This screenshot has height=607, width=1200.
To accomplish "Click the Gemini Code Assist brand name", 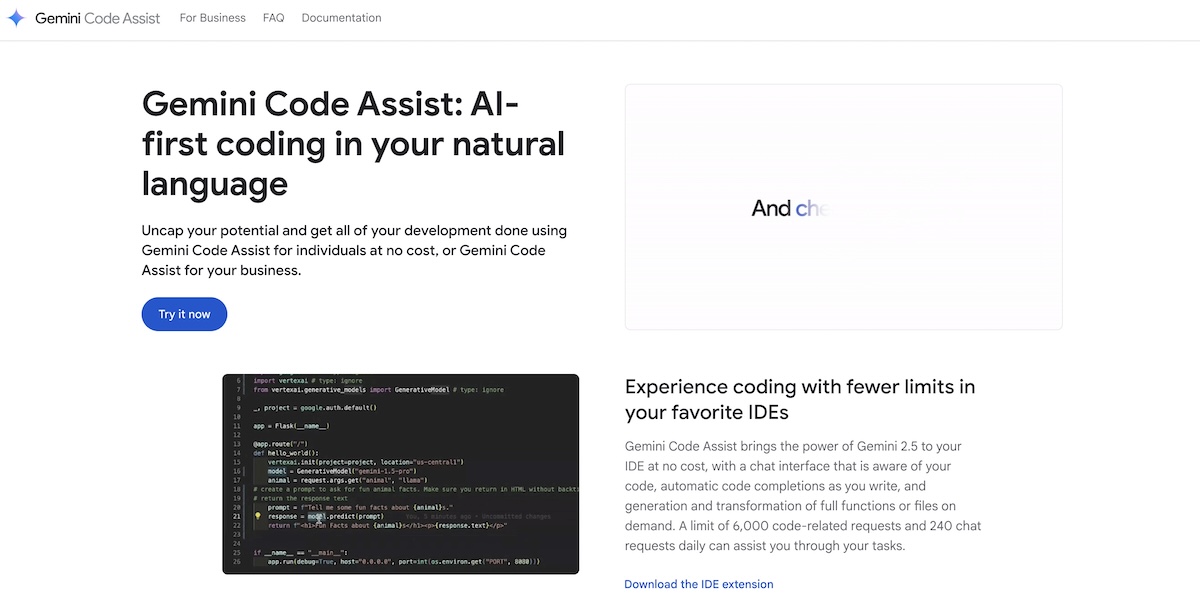I will coord(97,18).
